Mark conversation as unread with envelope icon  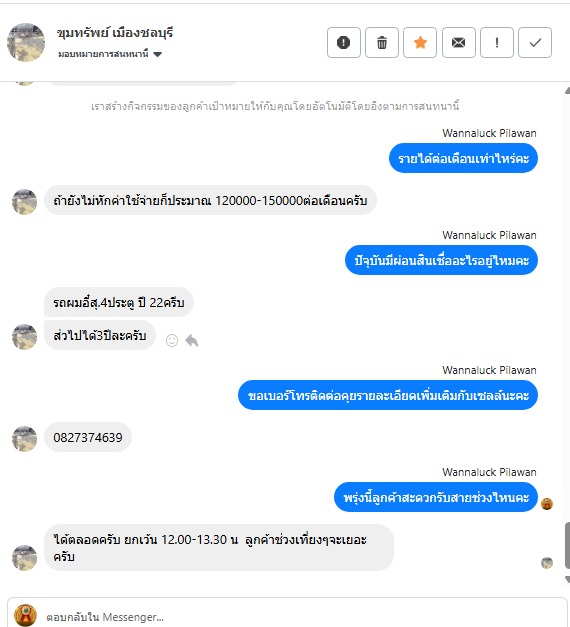coord(458,42)
